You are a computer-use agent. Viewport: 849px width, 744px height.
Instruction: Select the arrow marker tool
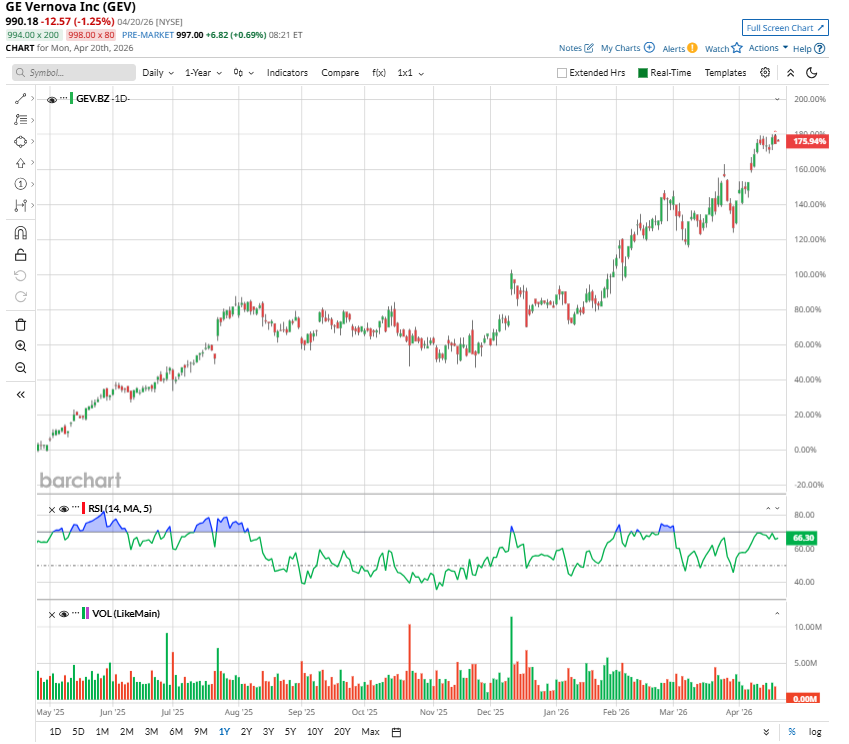pos(20,163)
